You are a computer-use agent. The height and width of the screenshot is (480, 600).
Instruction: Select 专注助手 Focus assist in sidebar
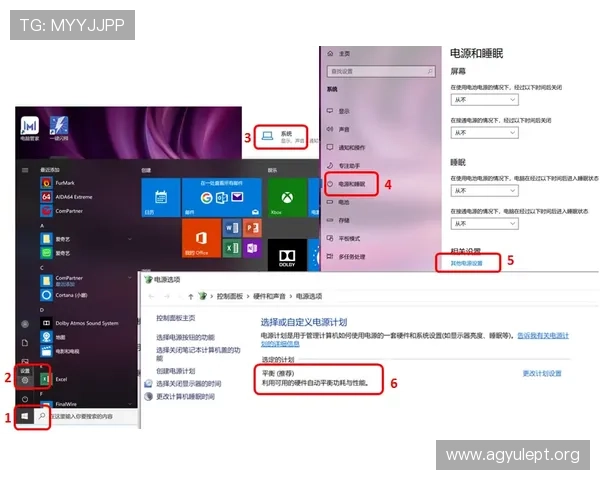pyautogui.click(x=343, y=166)
